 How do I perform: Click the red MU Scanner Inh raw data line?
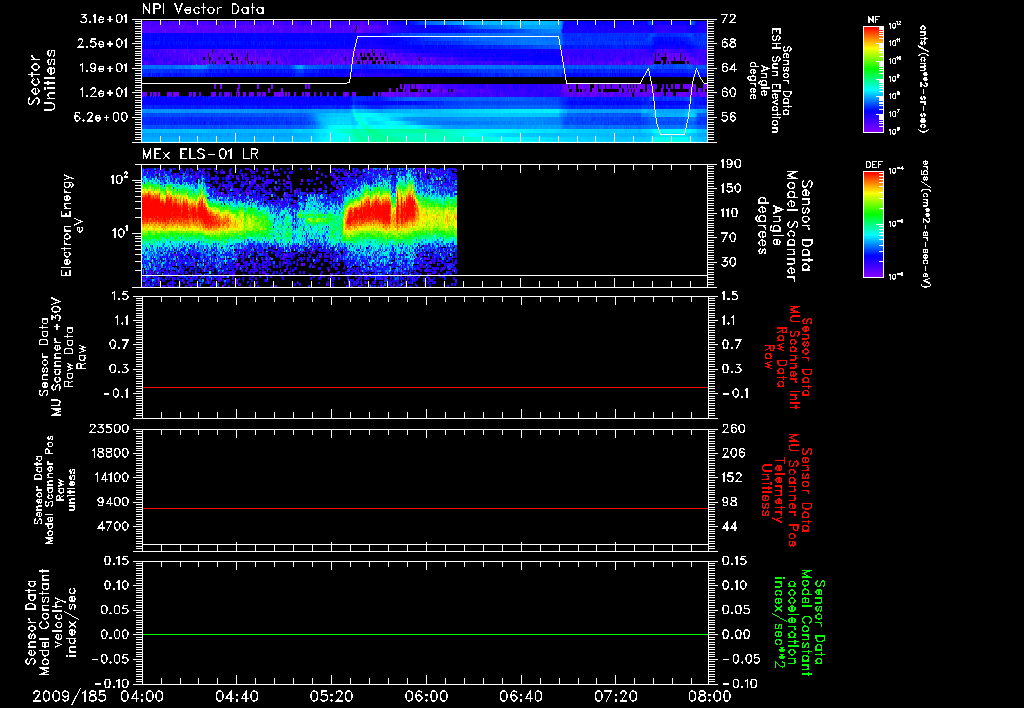[x=425, y=387]
